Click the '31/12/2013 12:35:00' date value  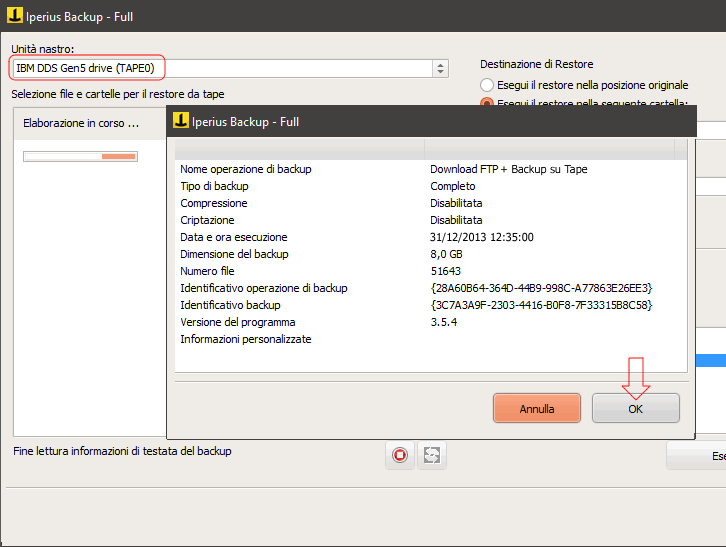click(x=482, y=237)
